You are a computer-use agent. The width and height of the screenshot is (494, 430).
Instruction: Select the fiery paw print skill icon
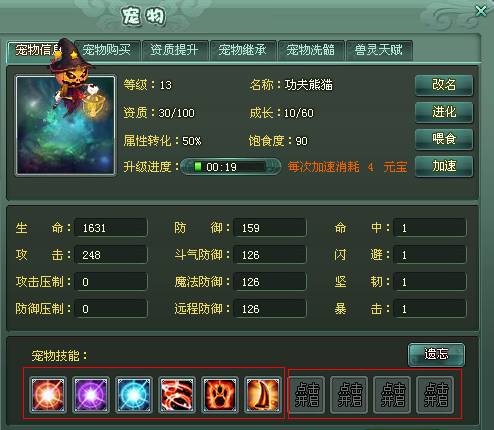[220, 395]
